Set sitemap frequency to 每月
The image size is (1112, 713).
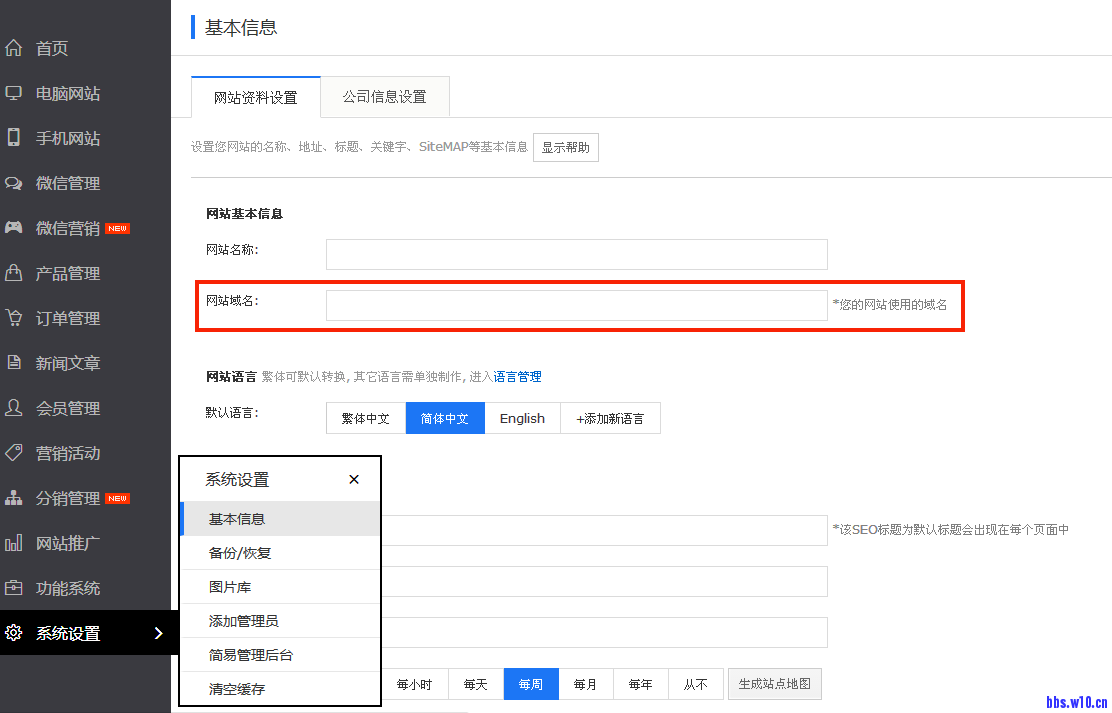[585, 684]
